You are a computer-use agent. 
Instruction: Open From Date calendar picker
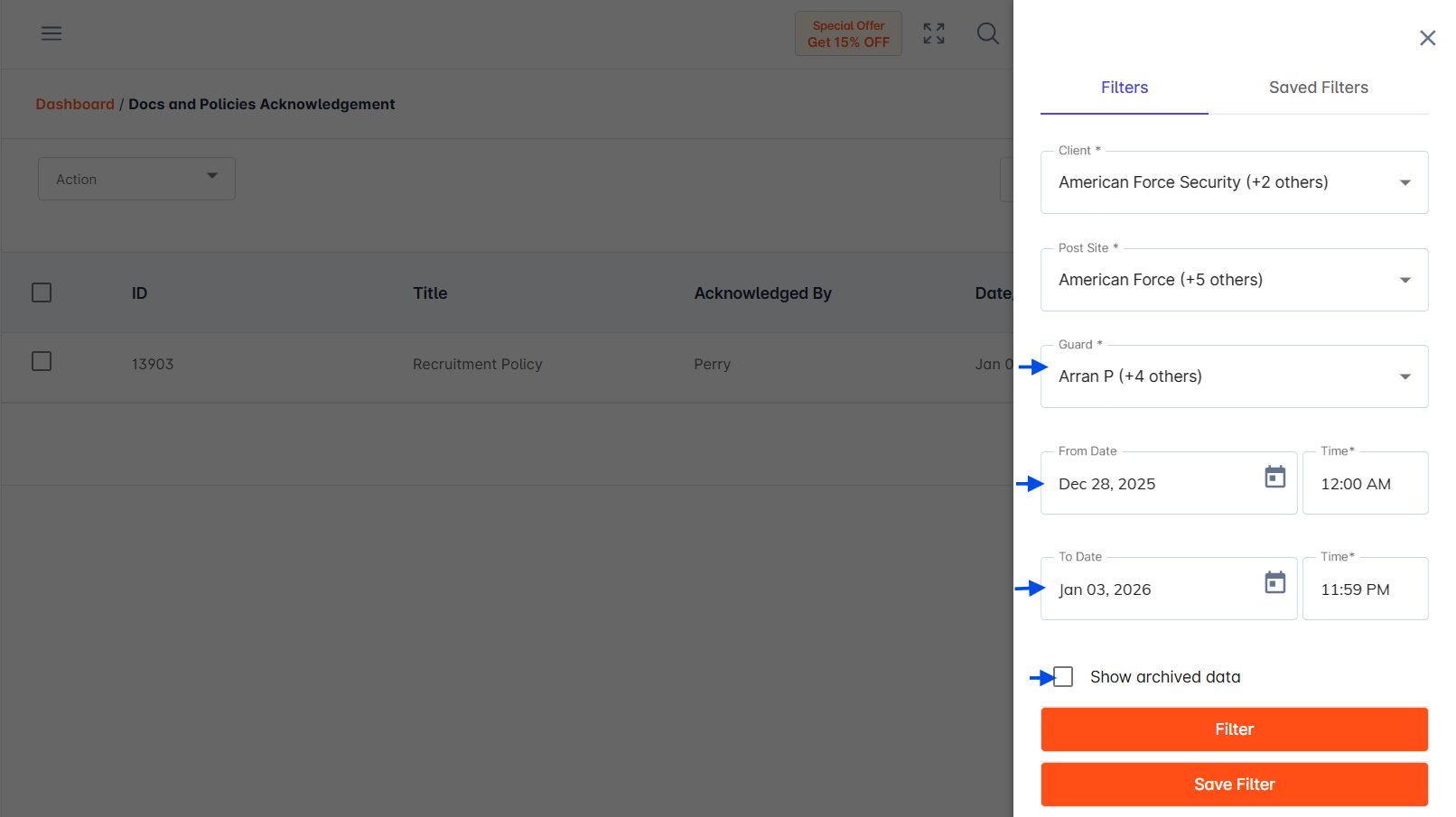pyautogui.click(x=1274, y=477)
